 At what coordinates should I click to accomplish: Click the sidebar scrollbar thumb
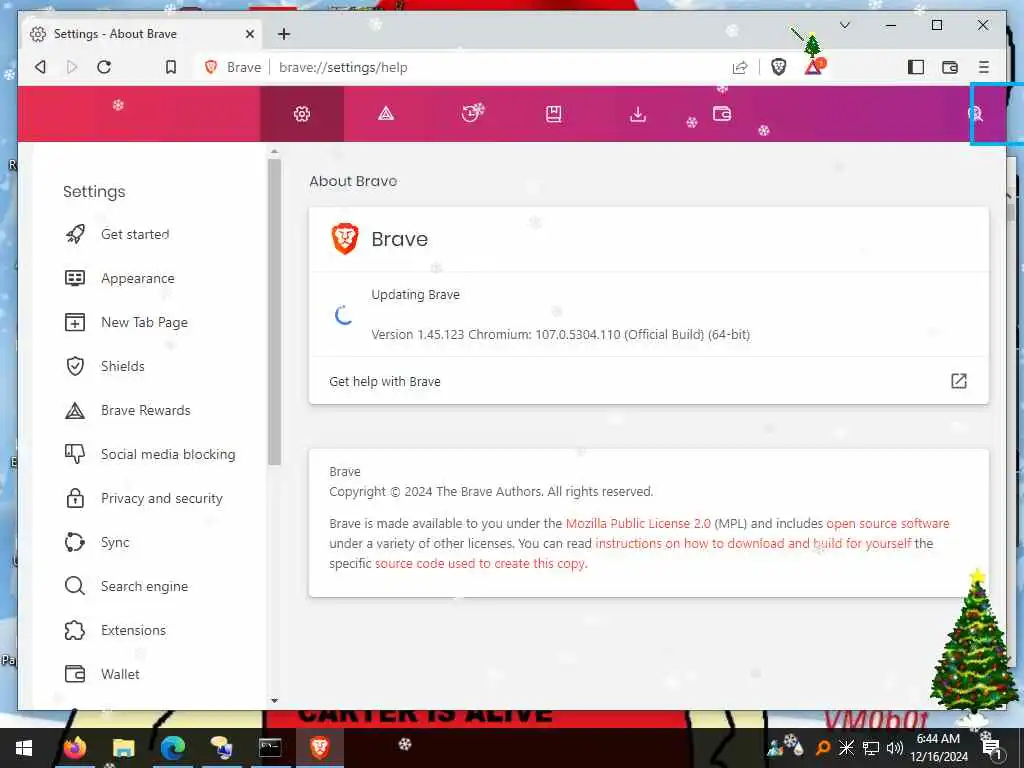(x=274, y=312)
